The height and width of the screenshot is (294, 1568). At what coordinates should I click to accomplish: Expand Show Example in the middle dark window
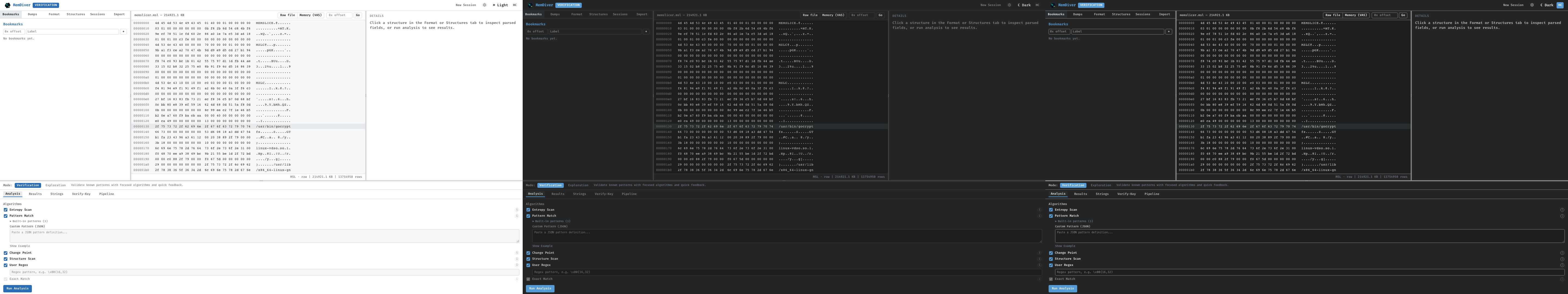pyautogui.click(x=542, y=246)
